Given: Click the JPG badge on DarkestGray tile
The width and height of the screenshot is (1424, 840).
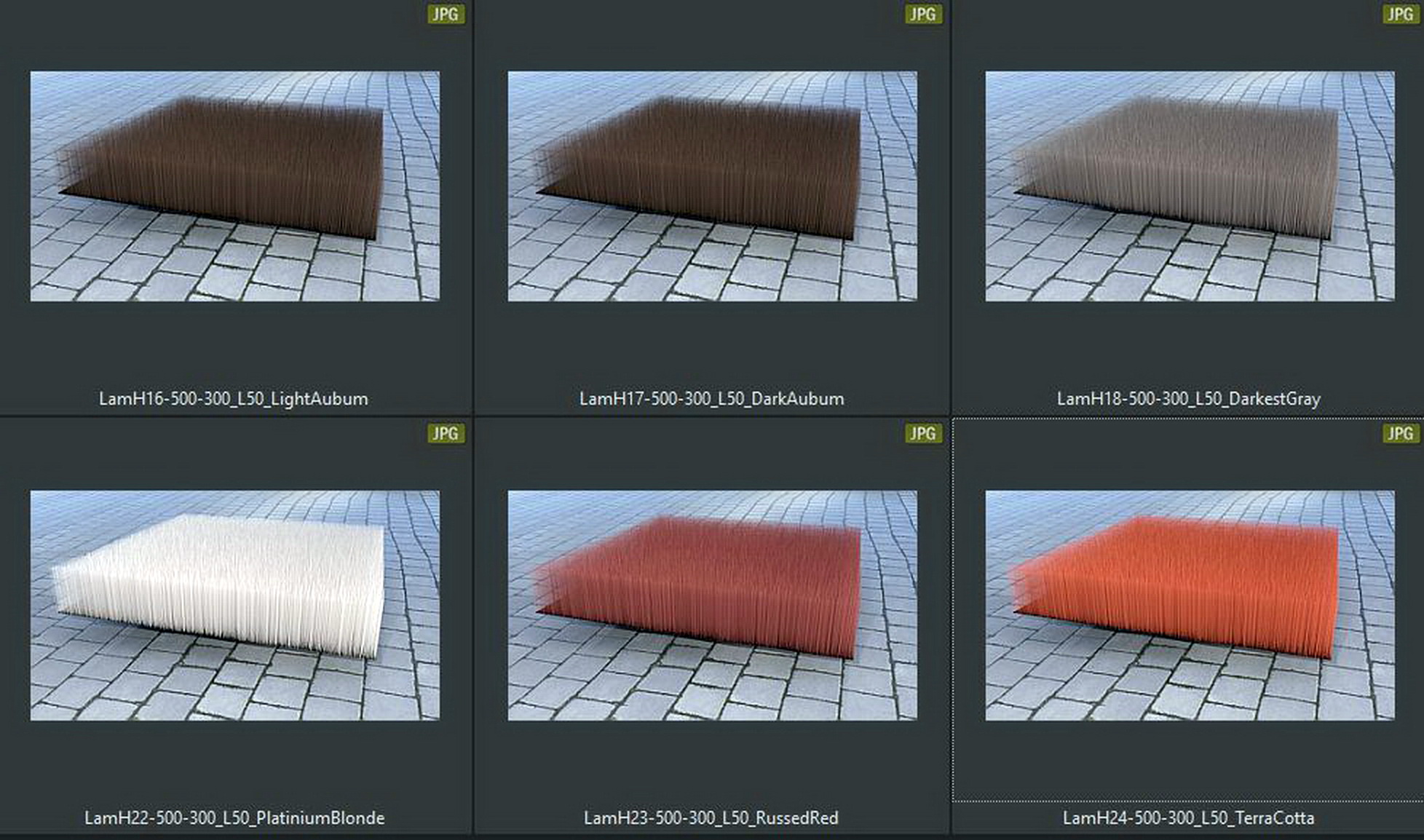Looking at the screenshot, I should point(1400,15).
